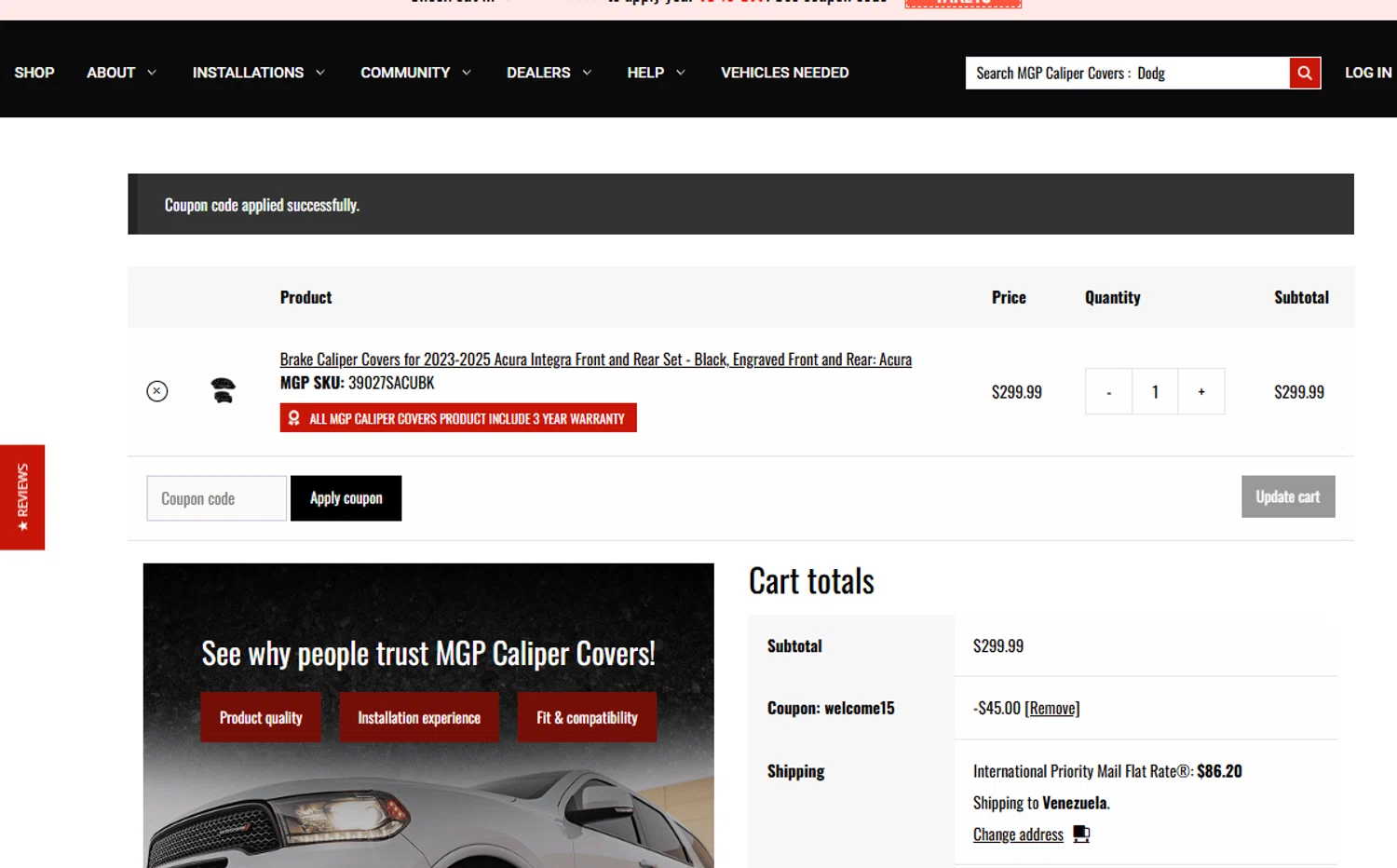This screenshot has height=868, width=1397.
Task: Click the -$45.00 coupon discount amount
Action: 997,708
